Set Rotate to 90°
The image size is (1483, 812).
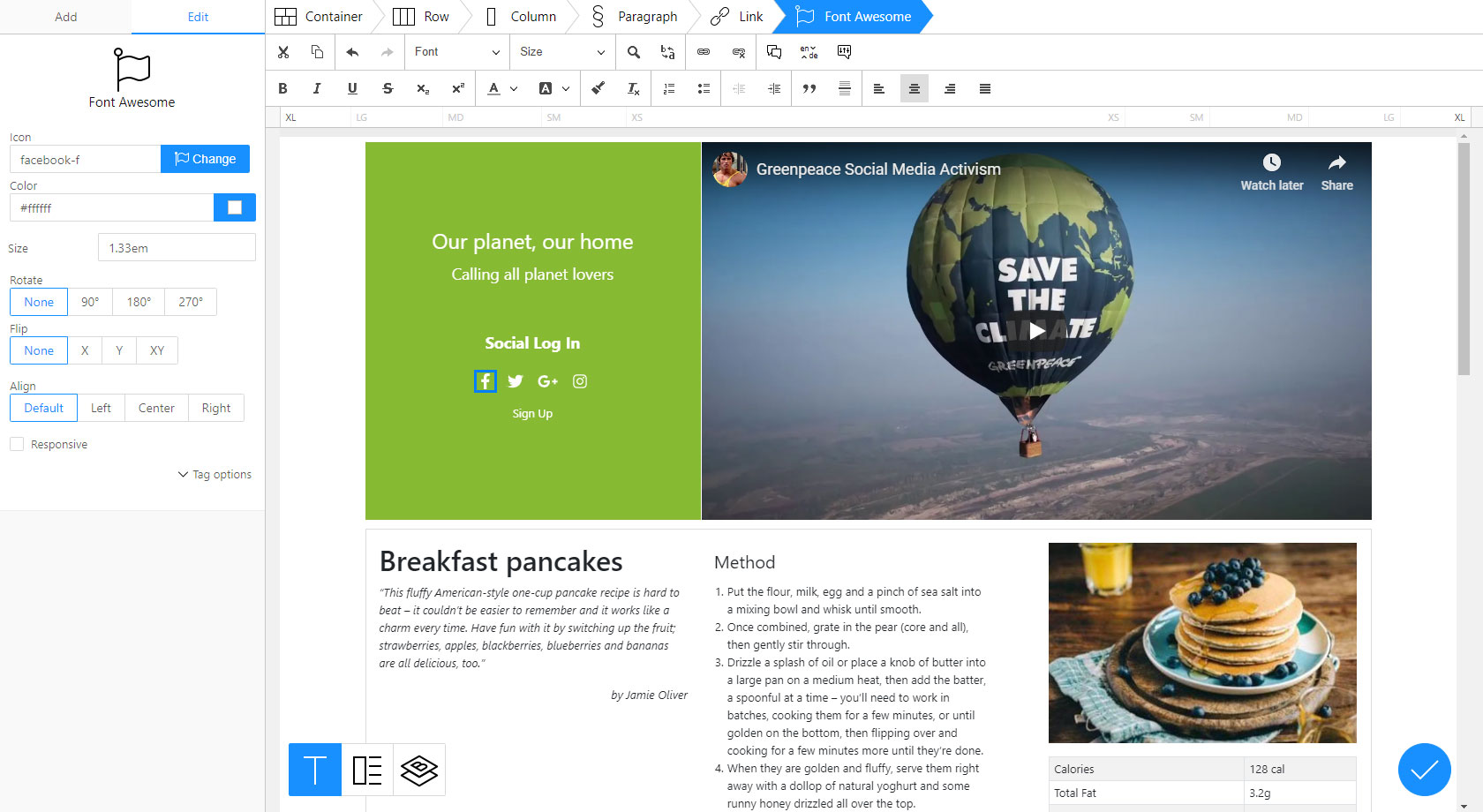tap(90, 302)
